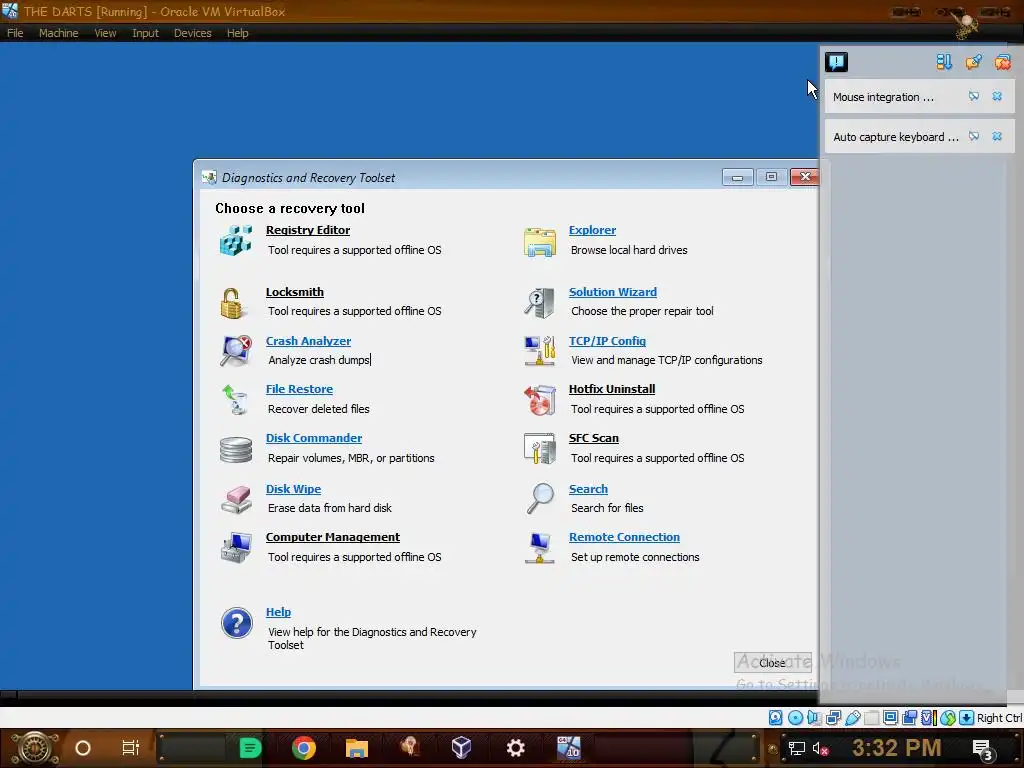Dismiss the Mouse integration notification
The width and height of the screenshot is (1024, 768).
(x=997, y=97)
